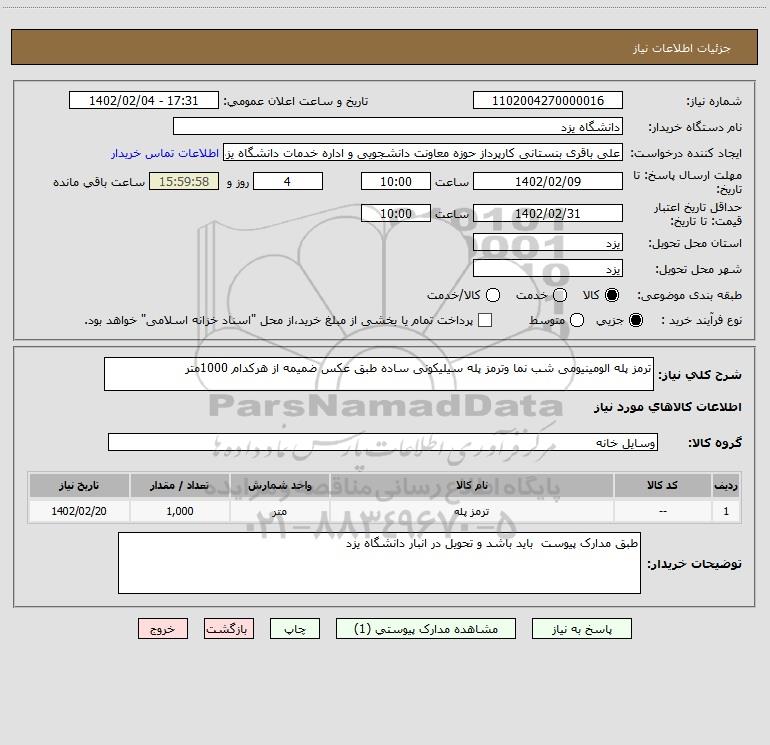Click the خروج exit button
Viewport: 770px width, 745px height.
pyautogui.click(x=163, y=629)
